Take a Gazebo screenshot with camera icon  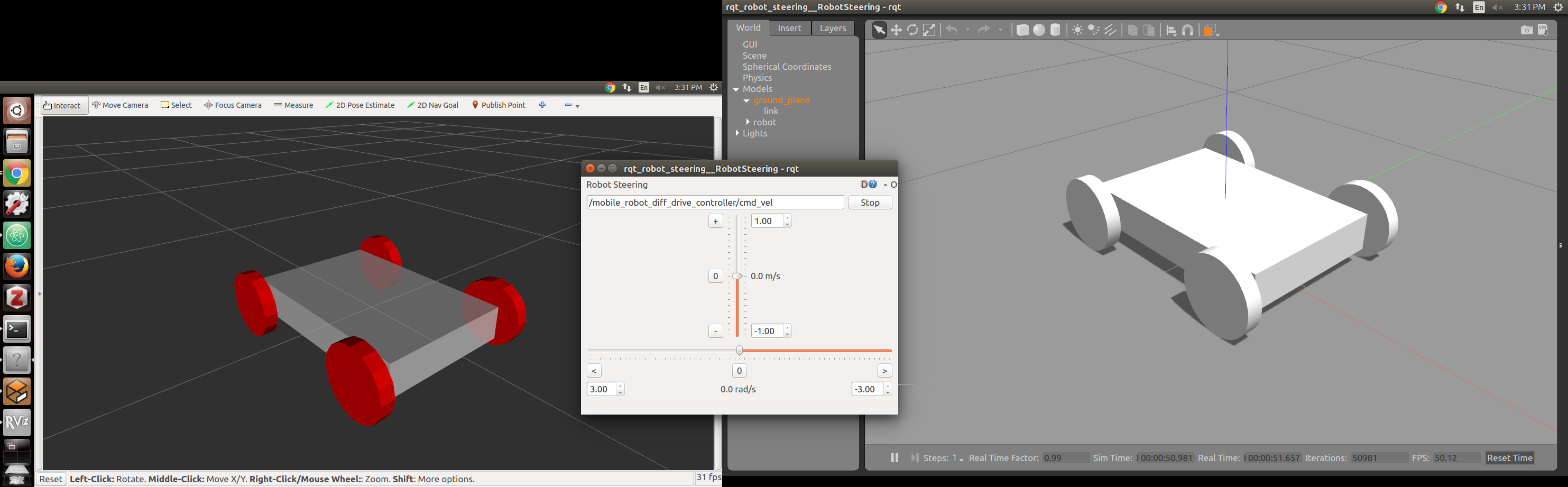(1527, 30)
